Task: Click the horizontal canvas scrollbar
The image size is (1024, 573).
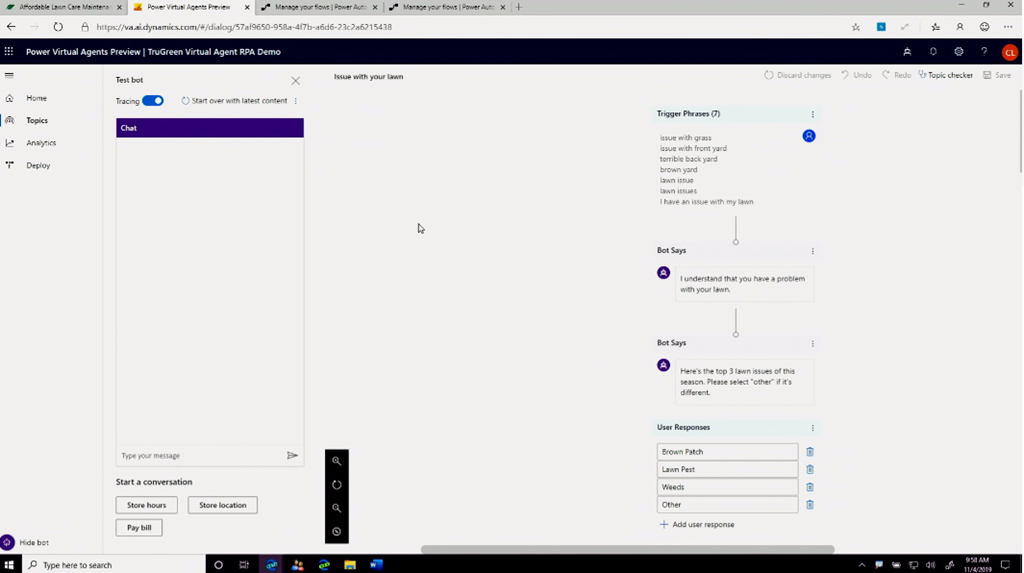Action: [x=627, y=549]
